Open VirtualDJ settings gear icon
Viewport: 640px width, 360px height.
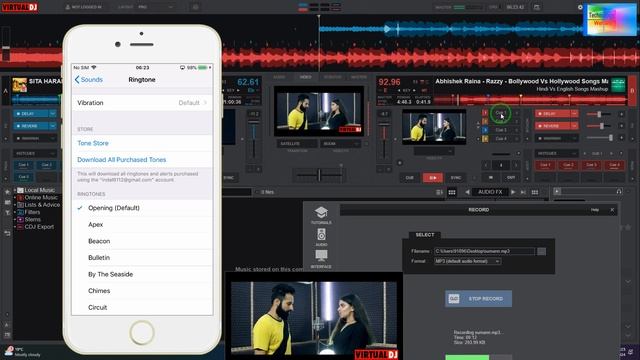pyautogui.click(x=580, y=7)
